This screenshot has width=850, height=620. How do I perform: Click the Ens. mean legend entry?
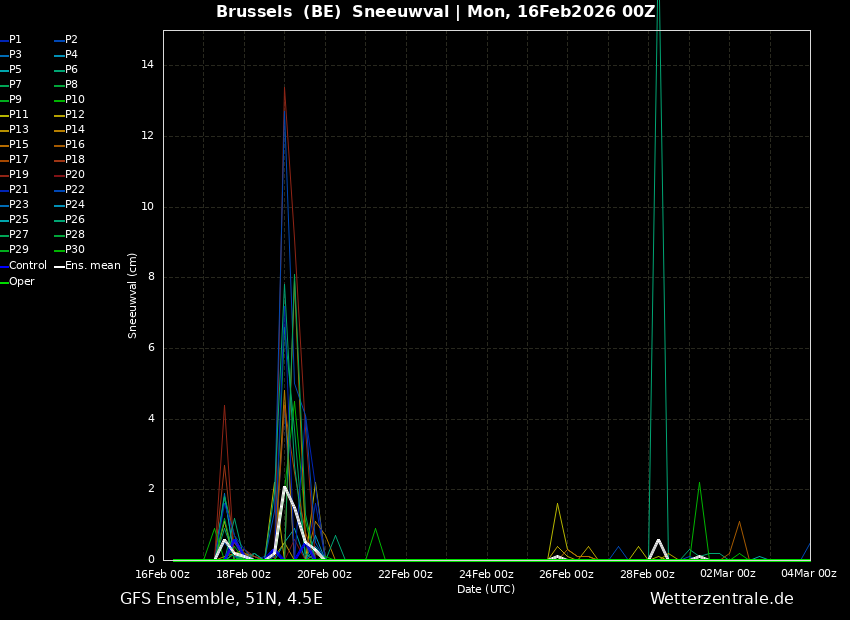(92, 266)
